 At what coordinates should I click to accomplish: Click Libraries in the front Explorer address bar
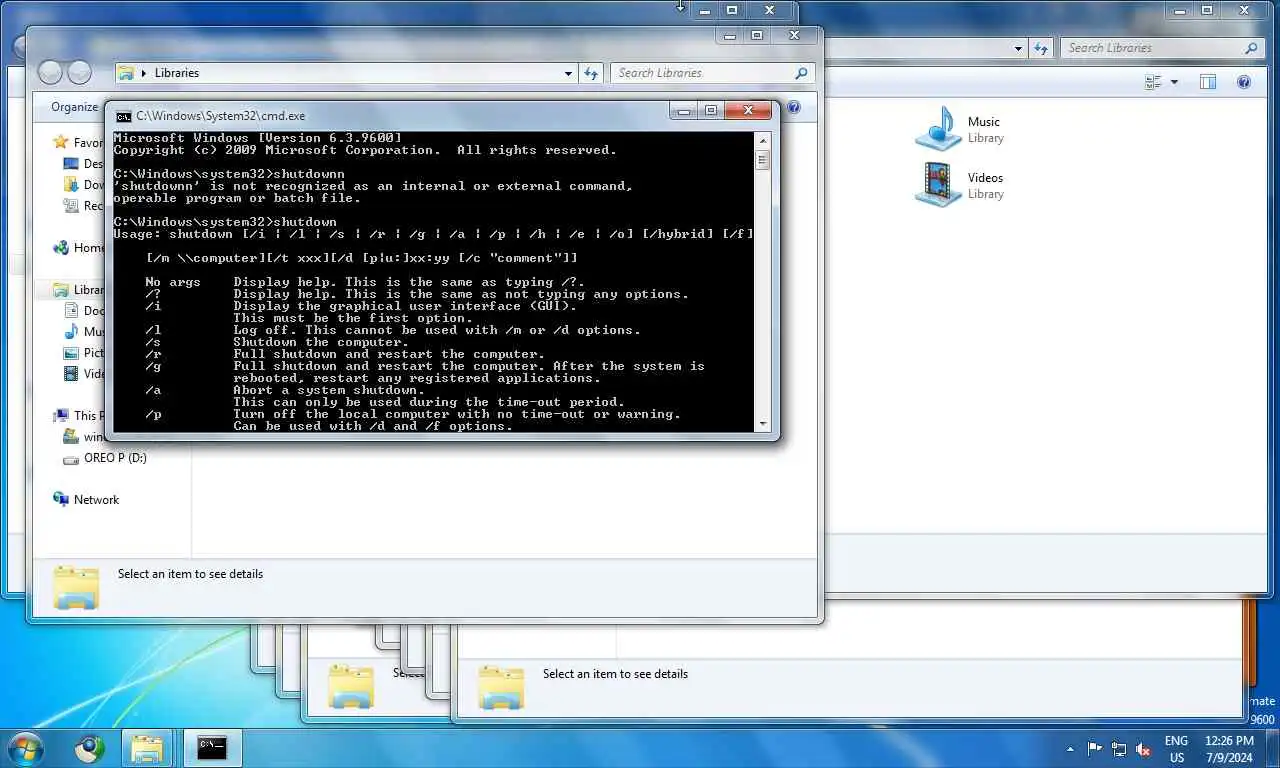click(177, 73)
